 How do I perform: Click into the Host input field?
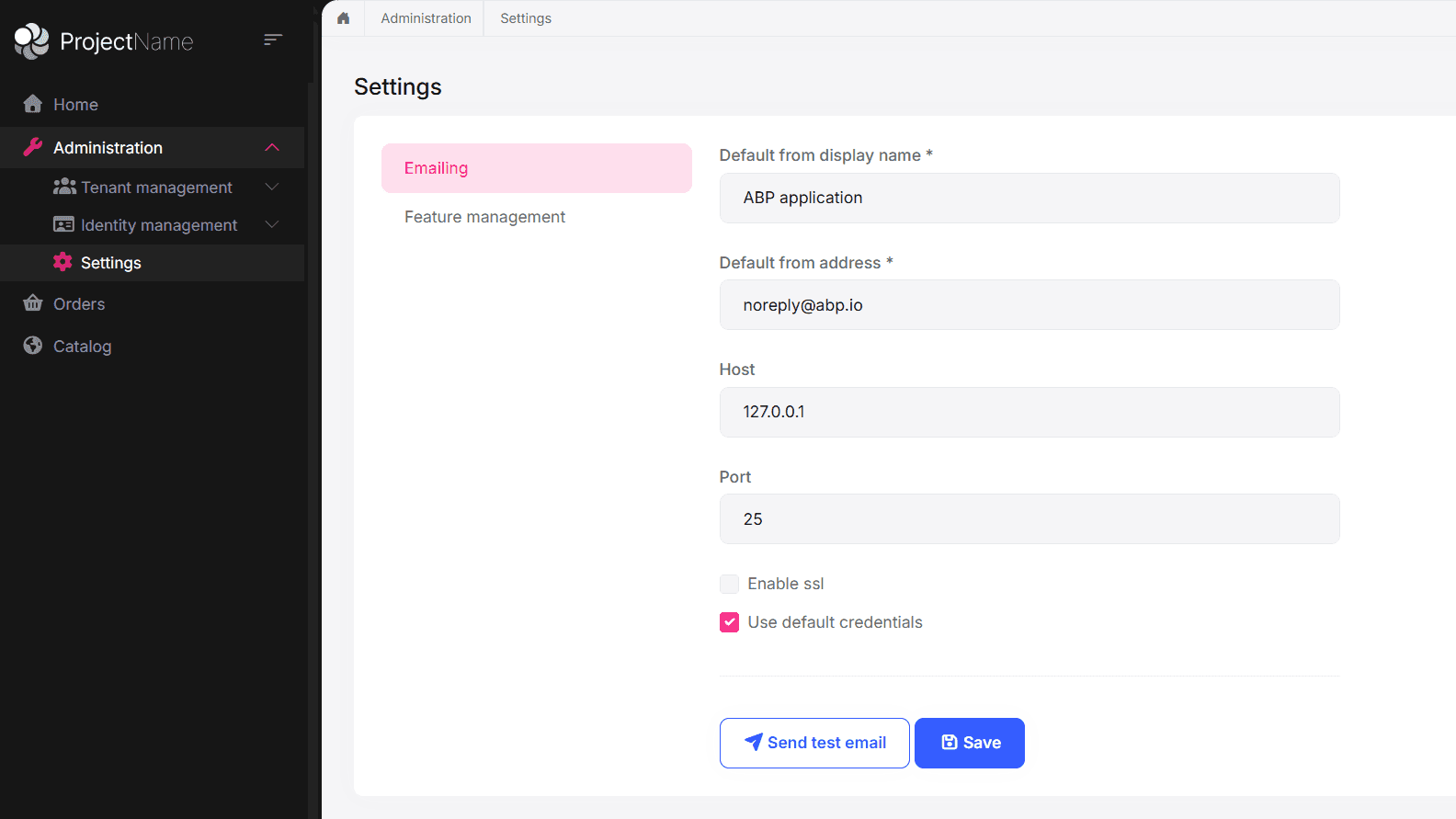tap(1029, 412)
